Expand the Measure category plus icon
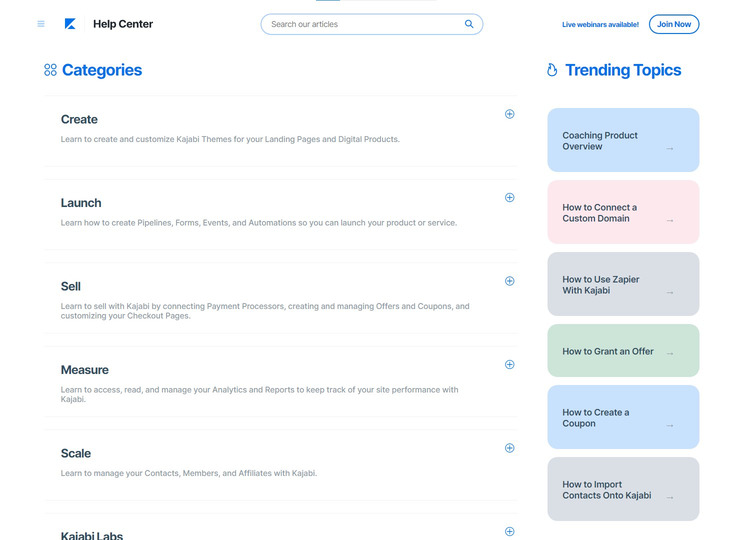The image size is (755, 540). click(x=509, y=365)
